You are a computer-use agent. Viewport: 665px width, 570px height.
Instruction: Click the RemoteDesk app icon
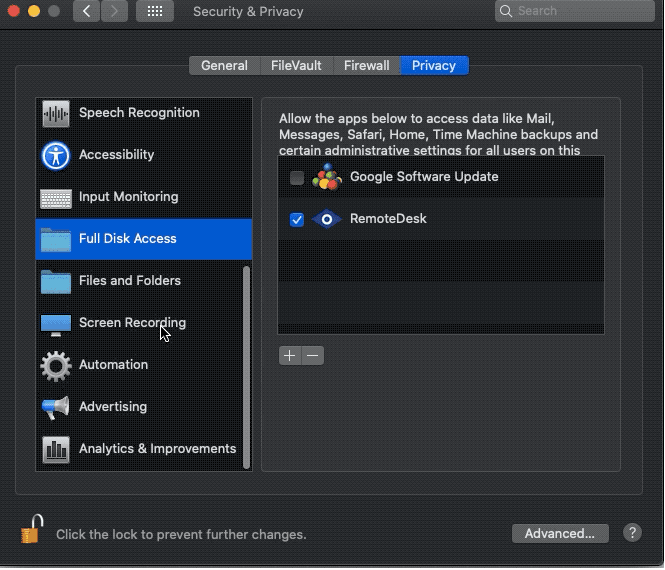click(327, 219)
